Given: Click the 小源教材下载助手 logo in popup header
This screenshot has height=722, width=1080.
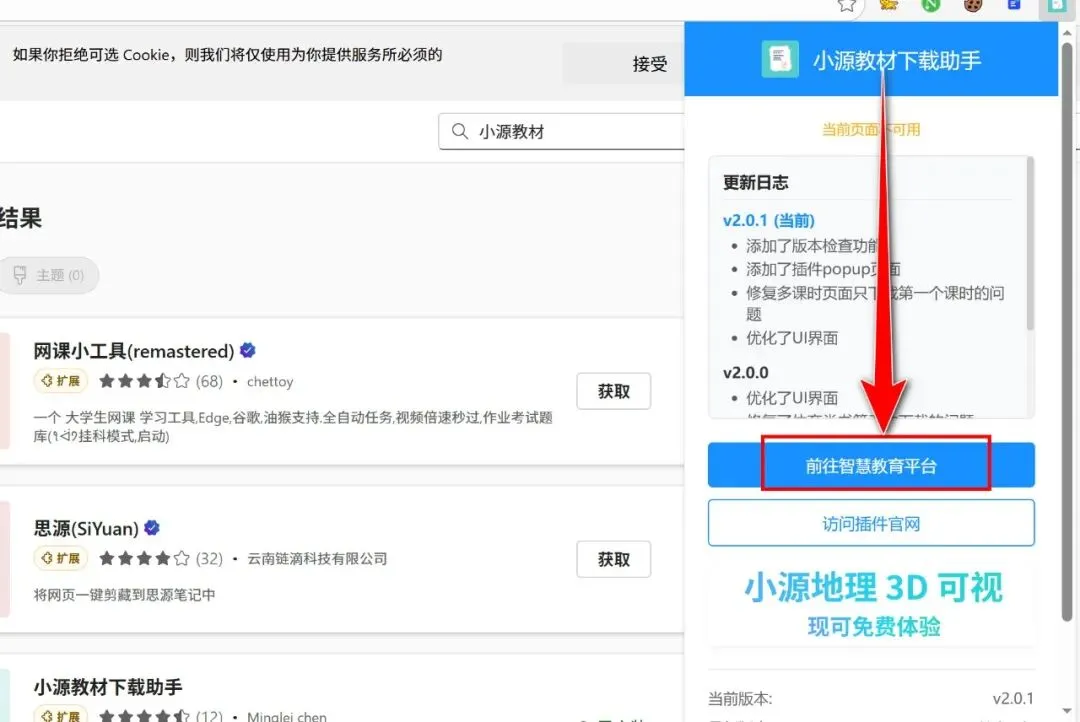Looking at the screenshot, I should pyautogui.click(x=780, y=59).
